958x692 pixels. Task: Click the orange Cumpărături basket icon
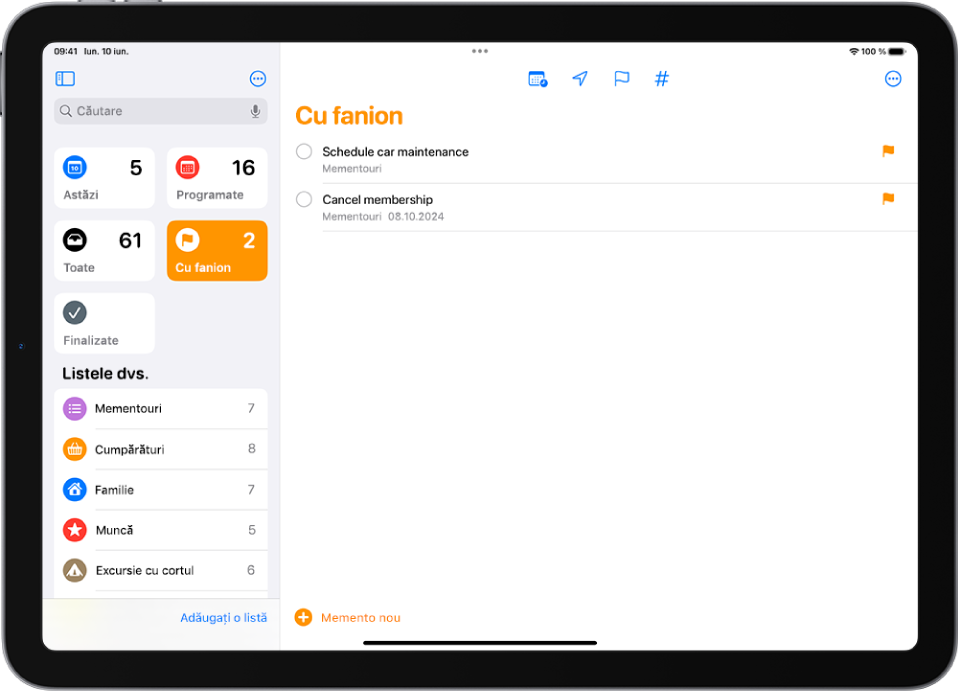(75, 450)
